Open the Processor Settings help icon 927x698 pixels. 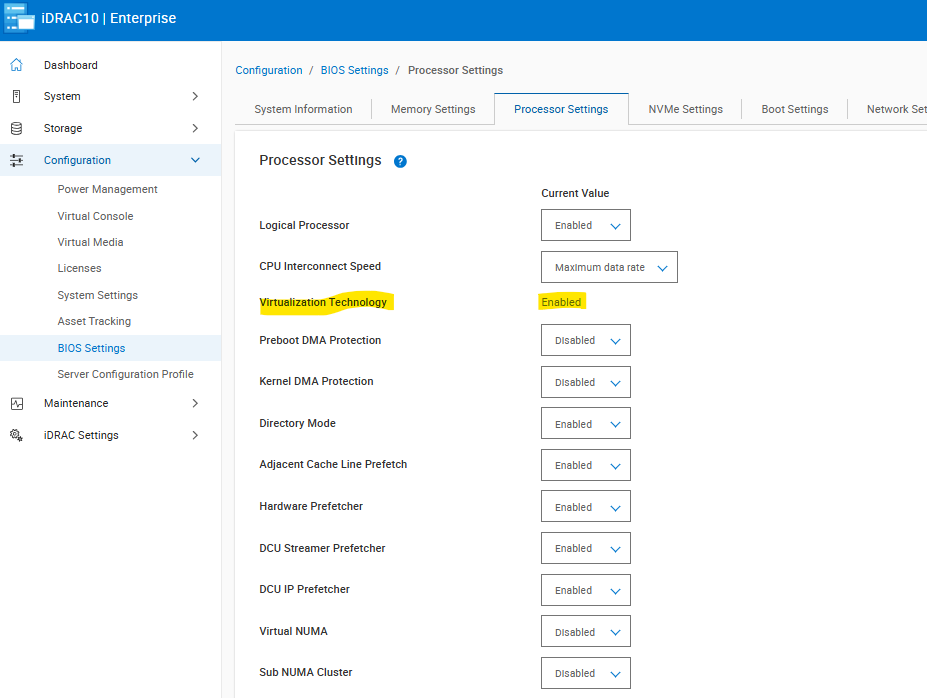[x=400, y=161]
